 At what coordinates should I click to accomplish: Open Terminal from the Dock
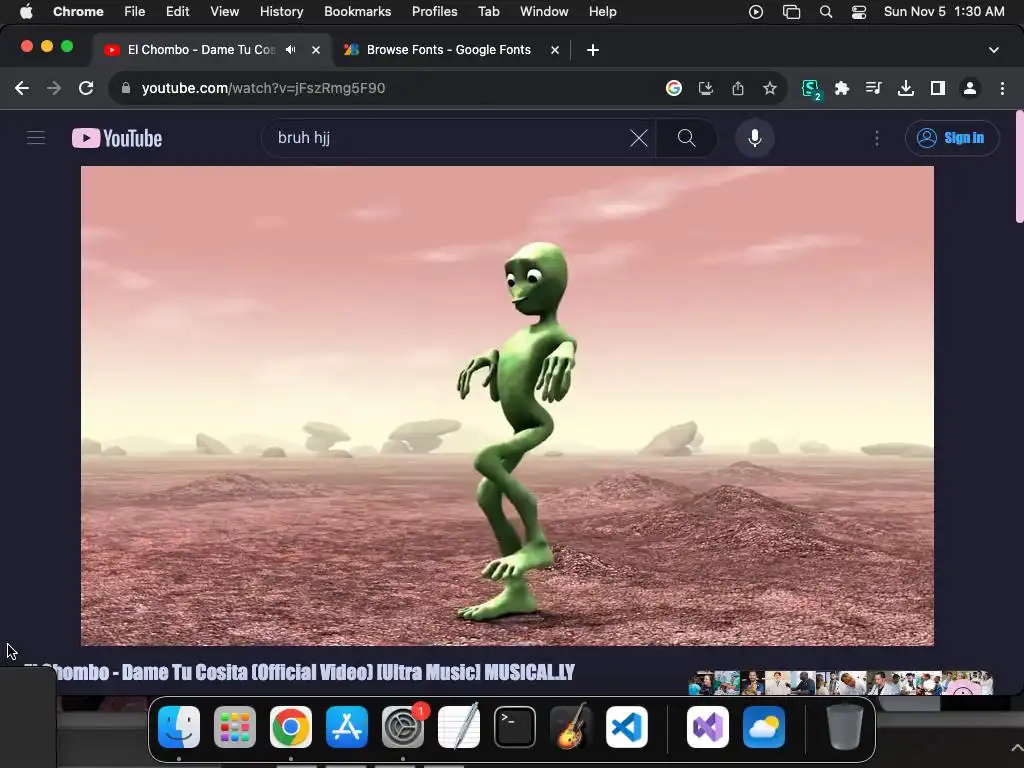pyautogui.click(x=515, y=727)
